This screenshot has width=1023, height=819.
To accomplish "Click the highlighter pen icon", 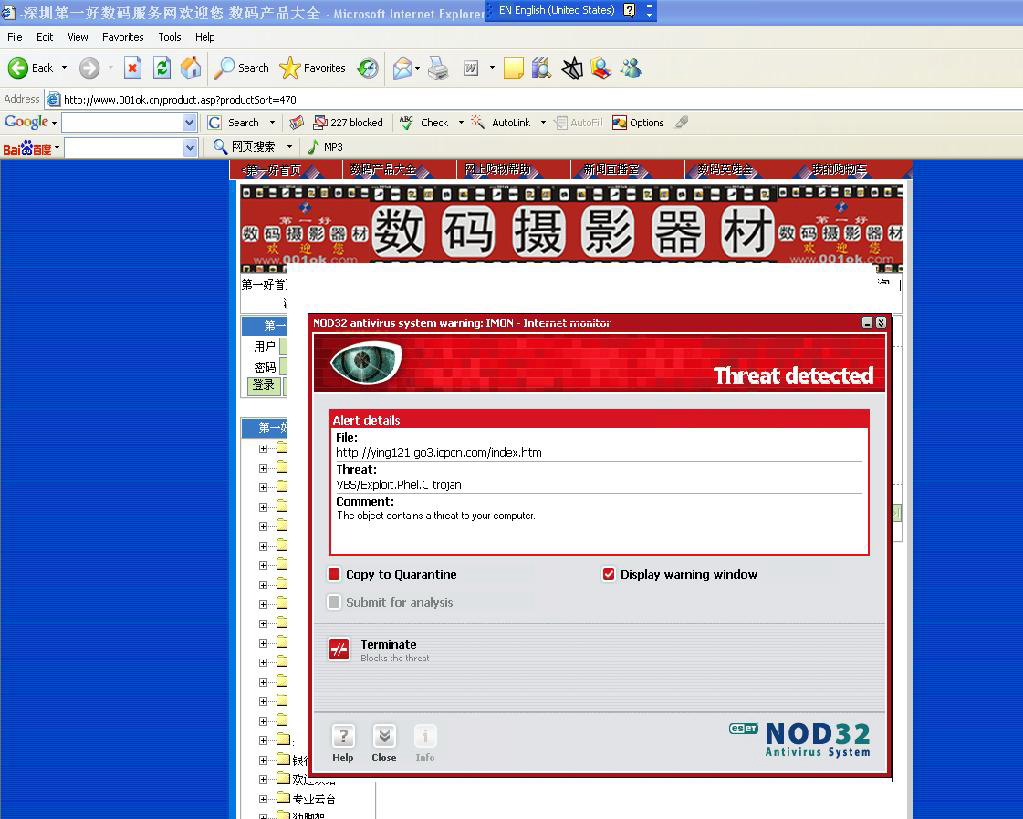I will (x=681, y=122).
